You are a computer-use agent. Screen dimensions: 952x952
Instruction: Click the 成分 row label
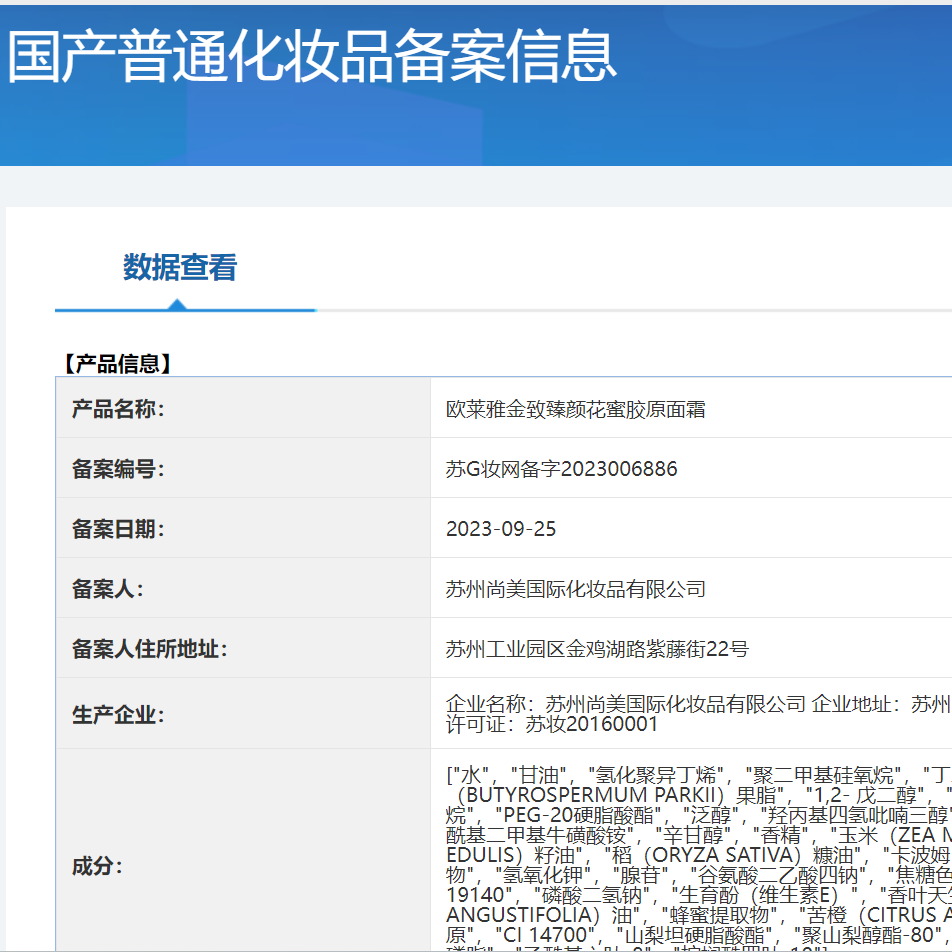pos(95,866)
